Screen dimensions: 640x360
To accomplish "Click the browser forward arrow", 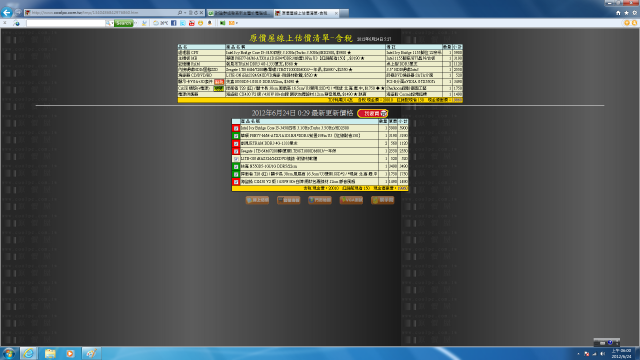I will tap(18, 13).
